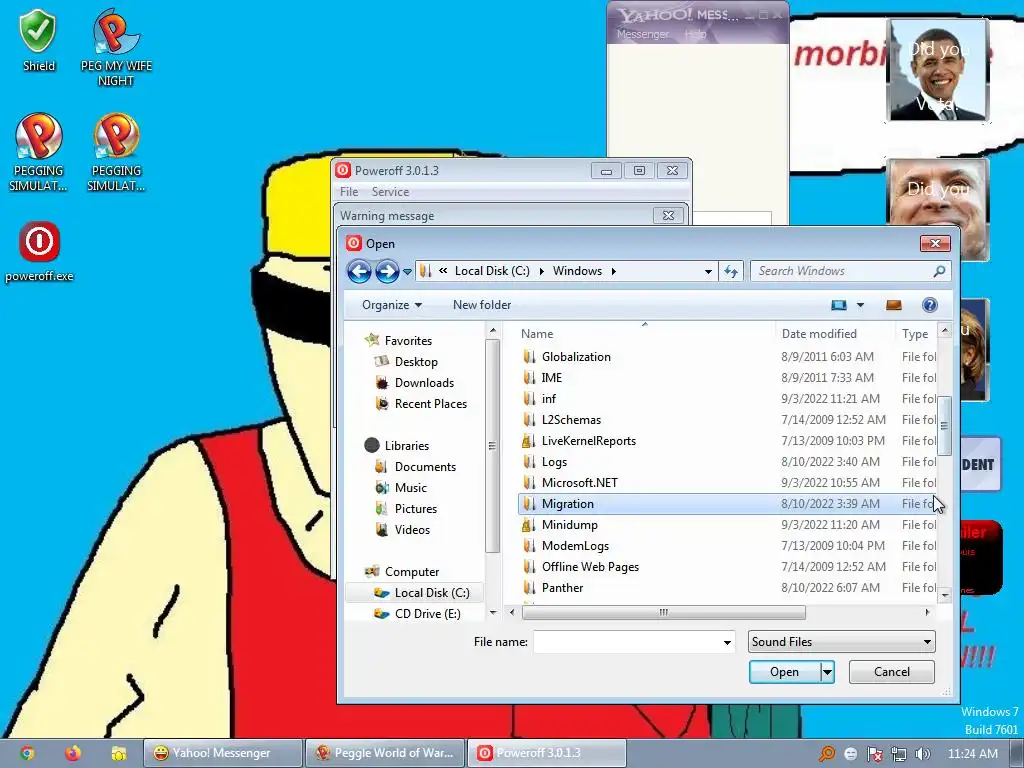
Task: Open the Messenger menu in Yahoo Messenger
Action: 643,35
